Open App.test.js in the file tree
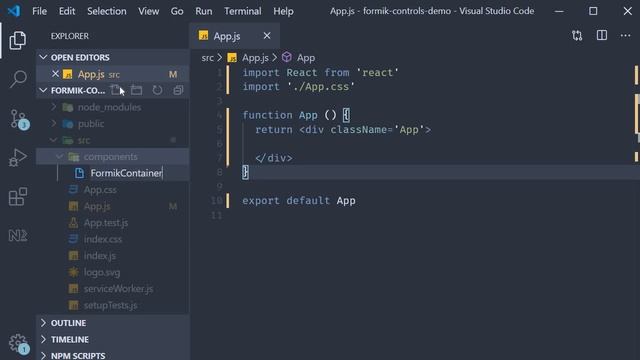The height and width of the screenshot is (360, 640). (113, 222)
